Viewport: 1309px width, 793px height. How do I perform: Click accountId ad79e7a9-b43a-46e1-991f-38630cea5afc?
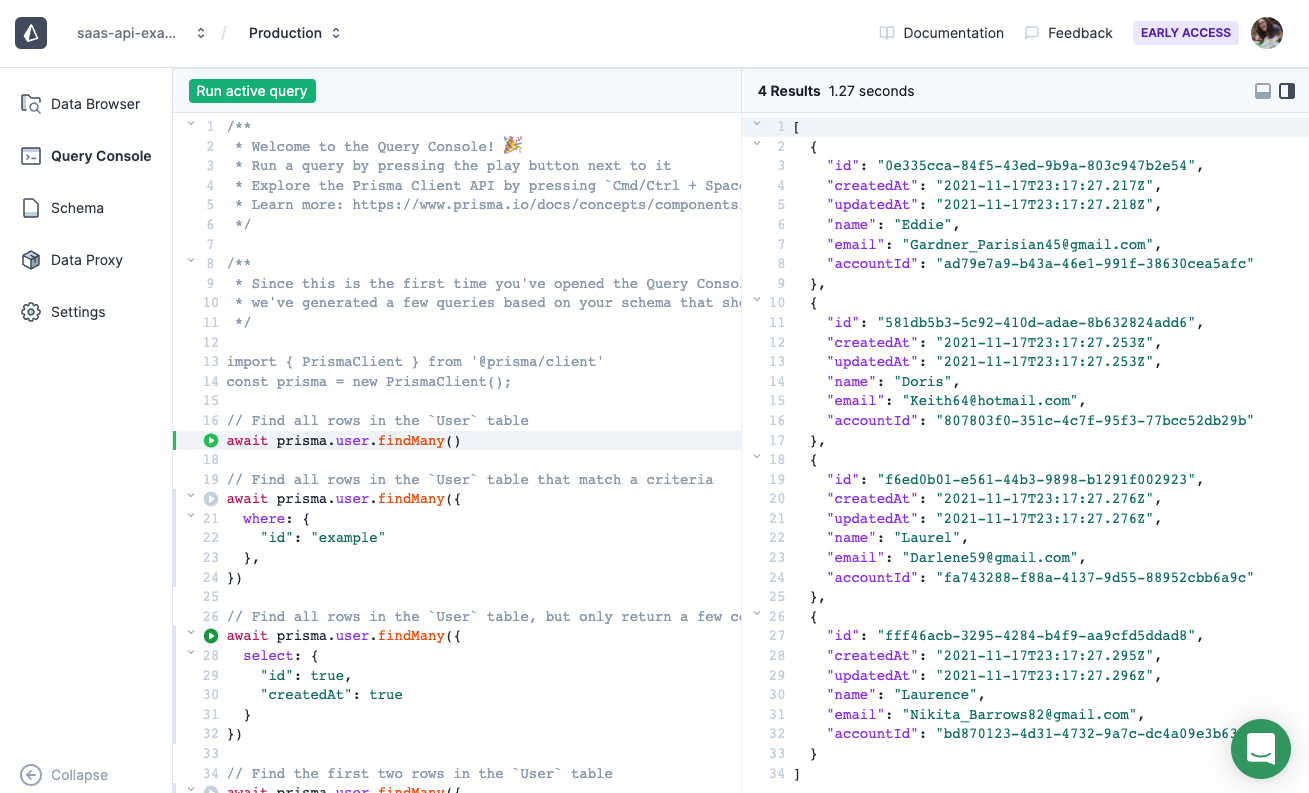1094,264
